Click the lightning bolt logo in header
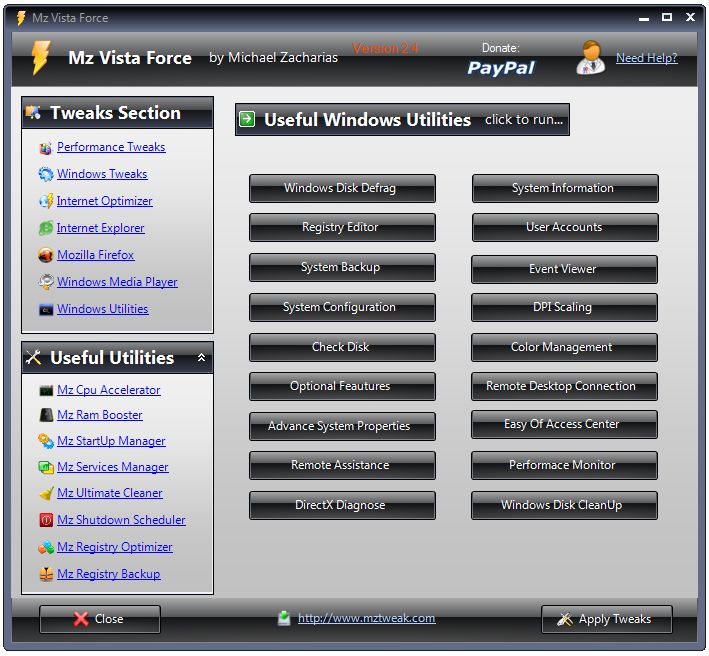The height and width of the screenshot is (656, 709). point(40,57)
